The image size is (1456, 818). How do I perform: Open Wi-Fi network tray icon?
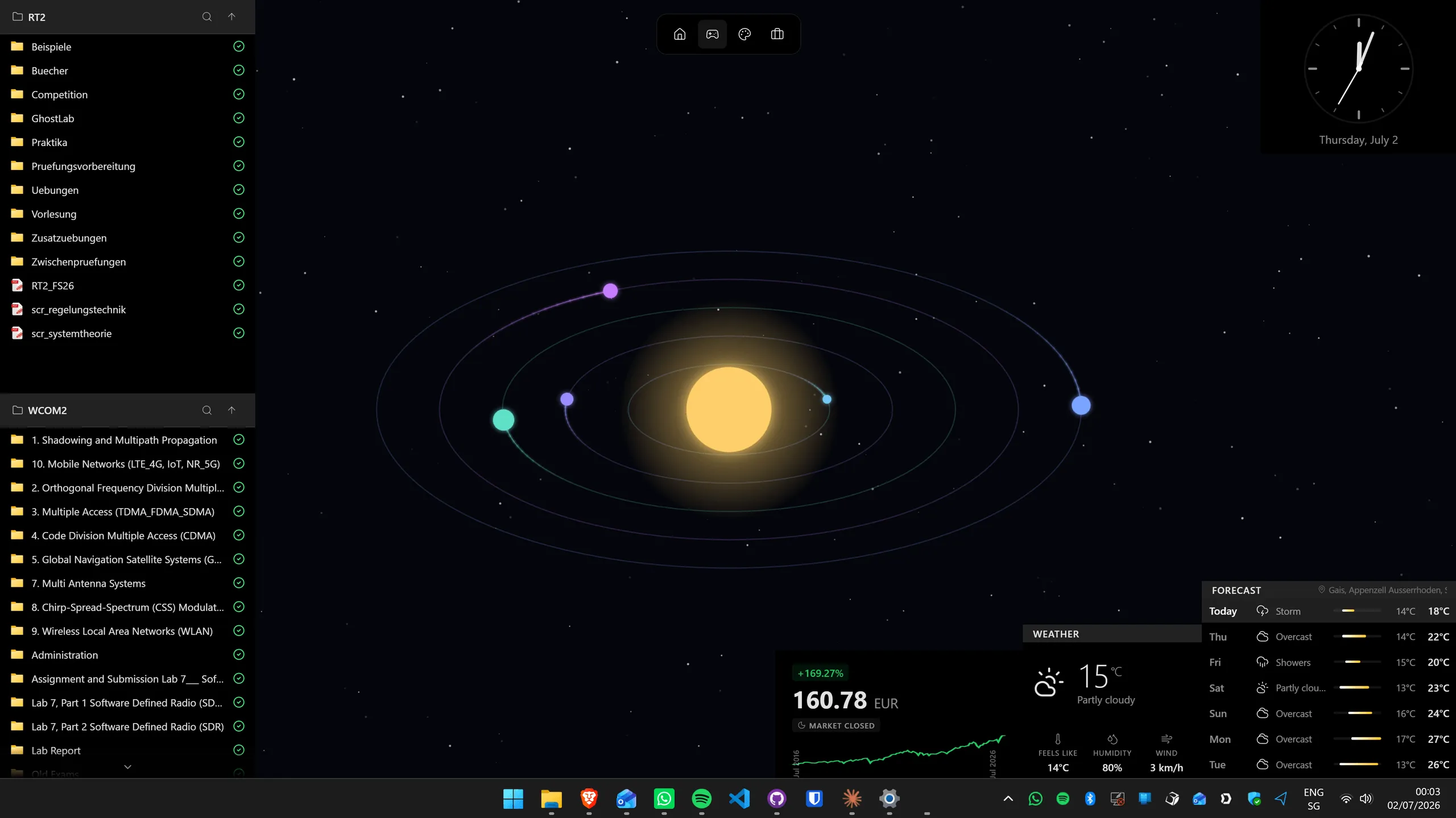coord(1346,799)
